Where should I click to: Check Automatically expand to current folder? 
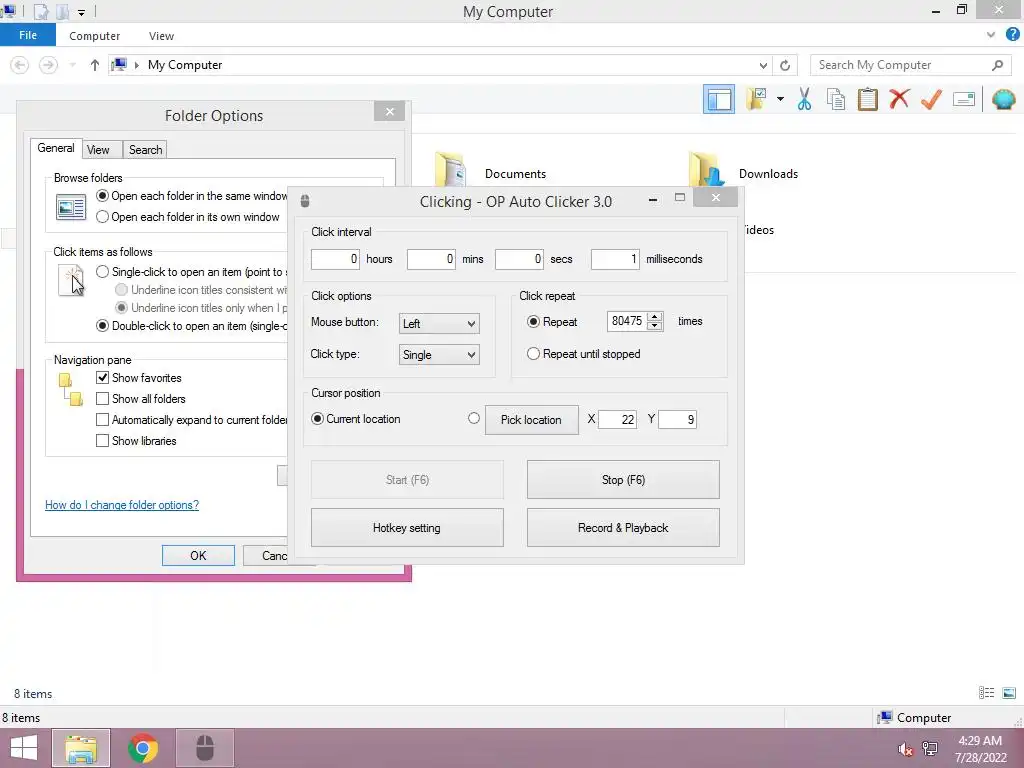pos(103,419)
